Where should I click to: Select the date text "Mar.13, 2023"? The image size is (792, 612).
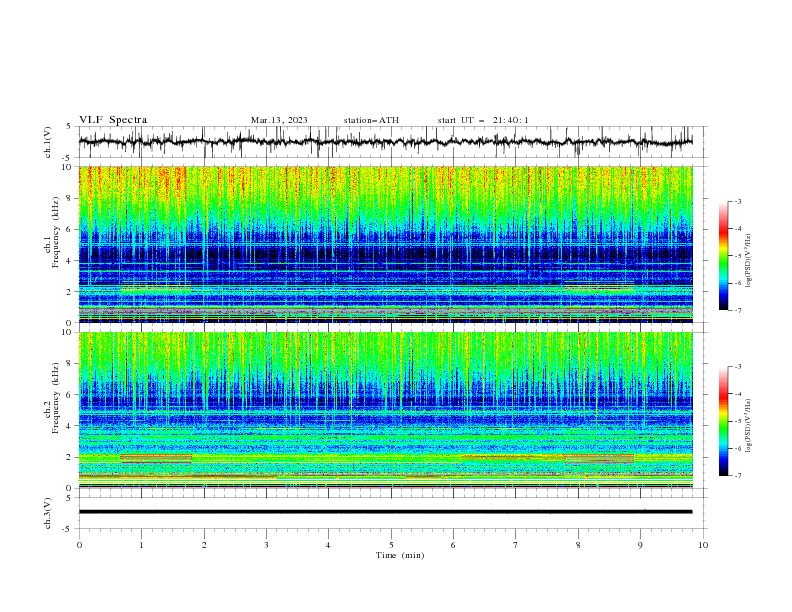pos(279,120)
